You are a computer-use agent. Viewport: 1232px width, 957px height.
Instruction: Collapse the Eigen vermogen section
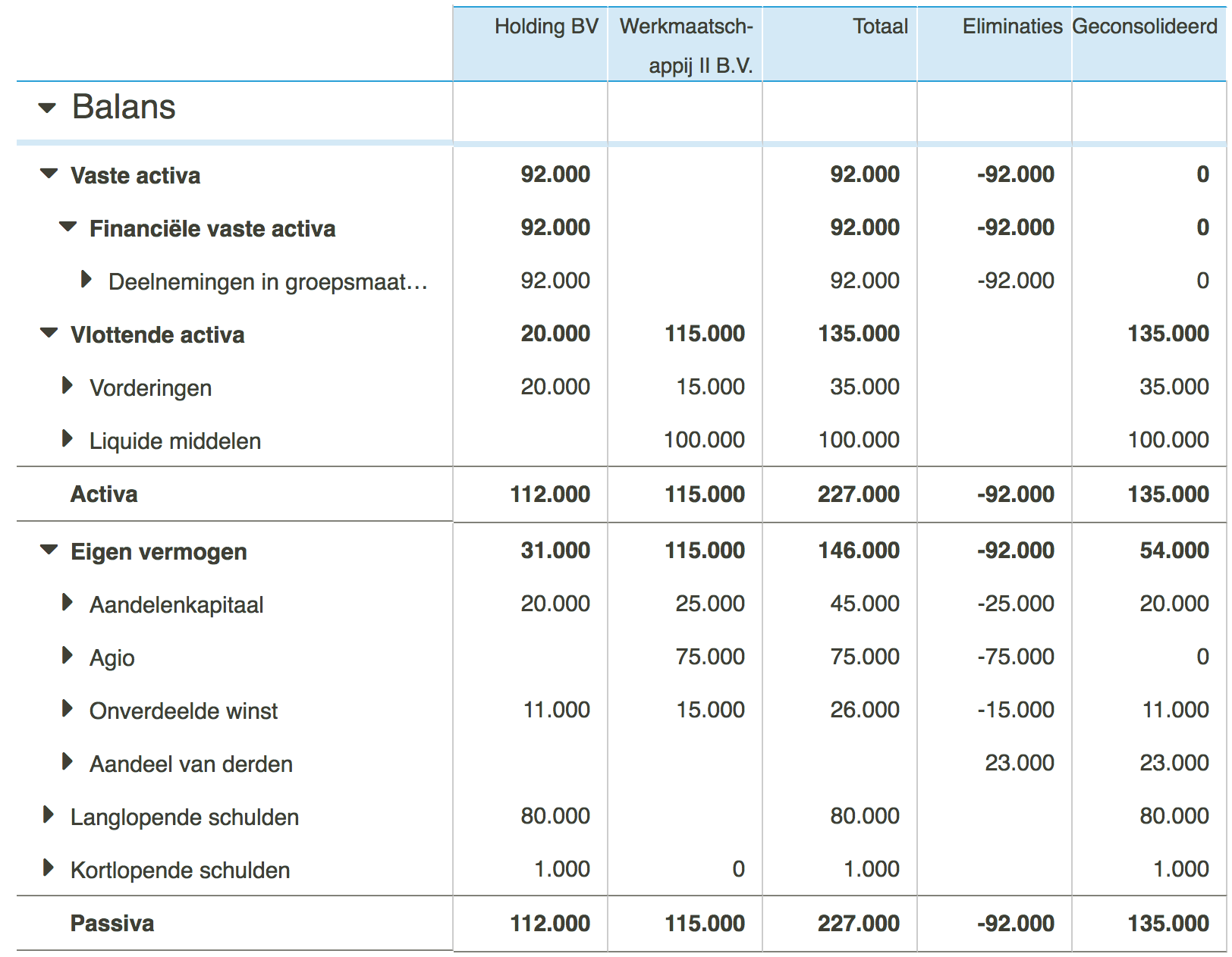coord(49,551)
